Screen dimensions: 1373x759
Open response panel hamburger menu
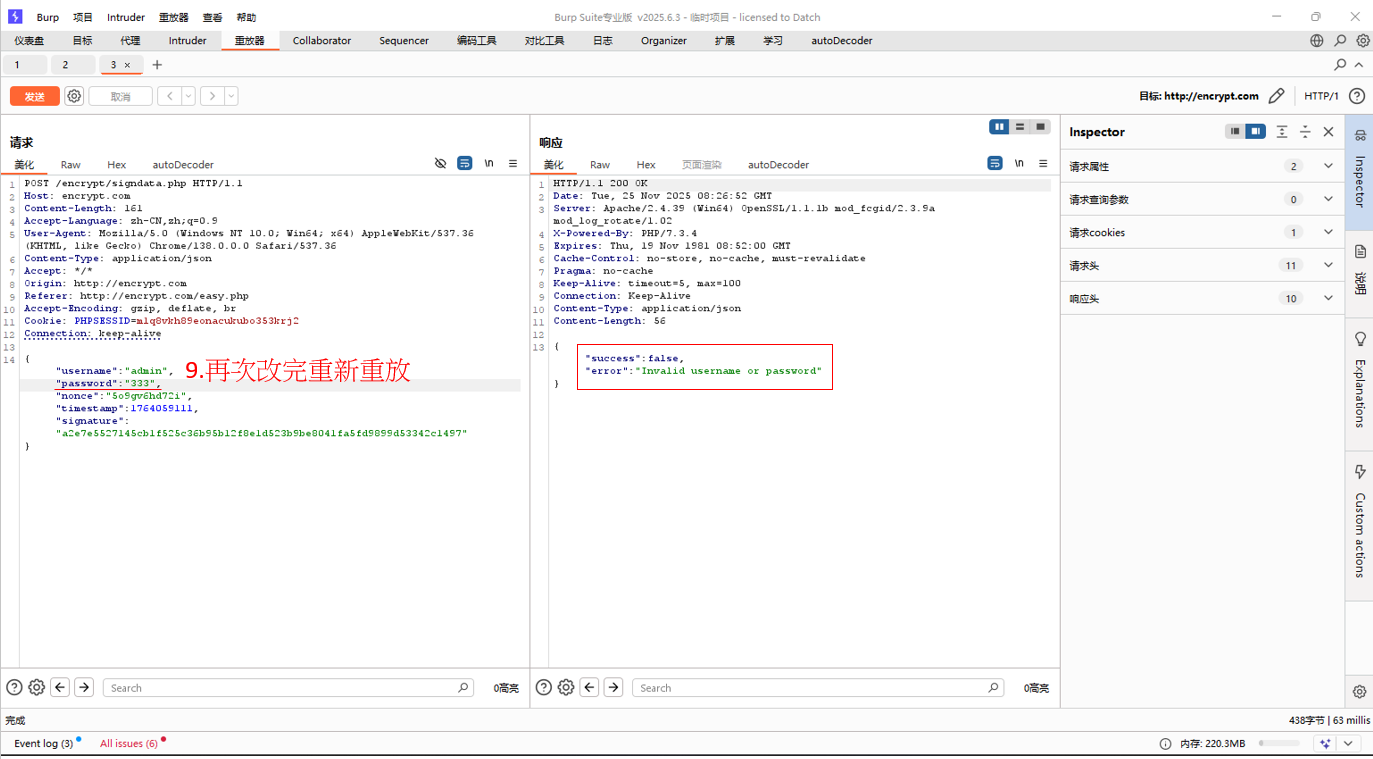pos(1043,163)
